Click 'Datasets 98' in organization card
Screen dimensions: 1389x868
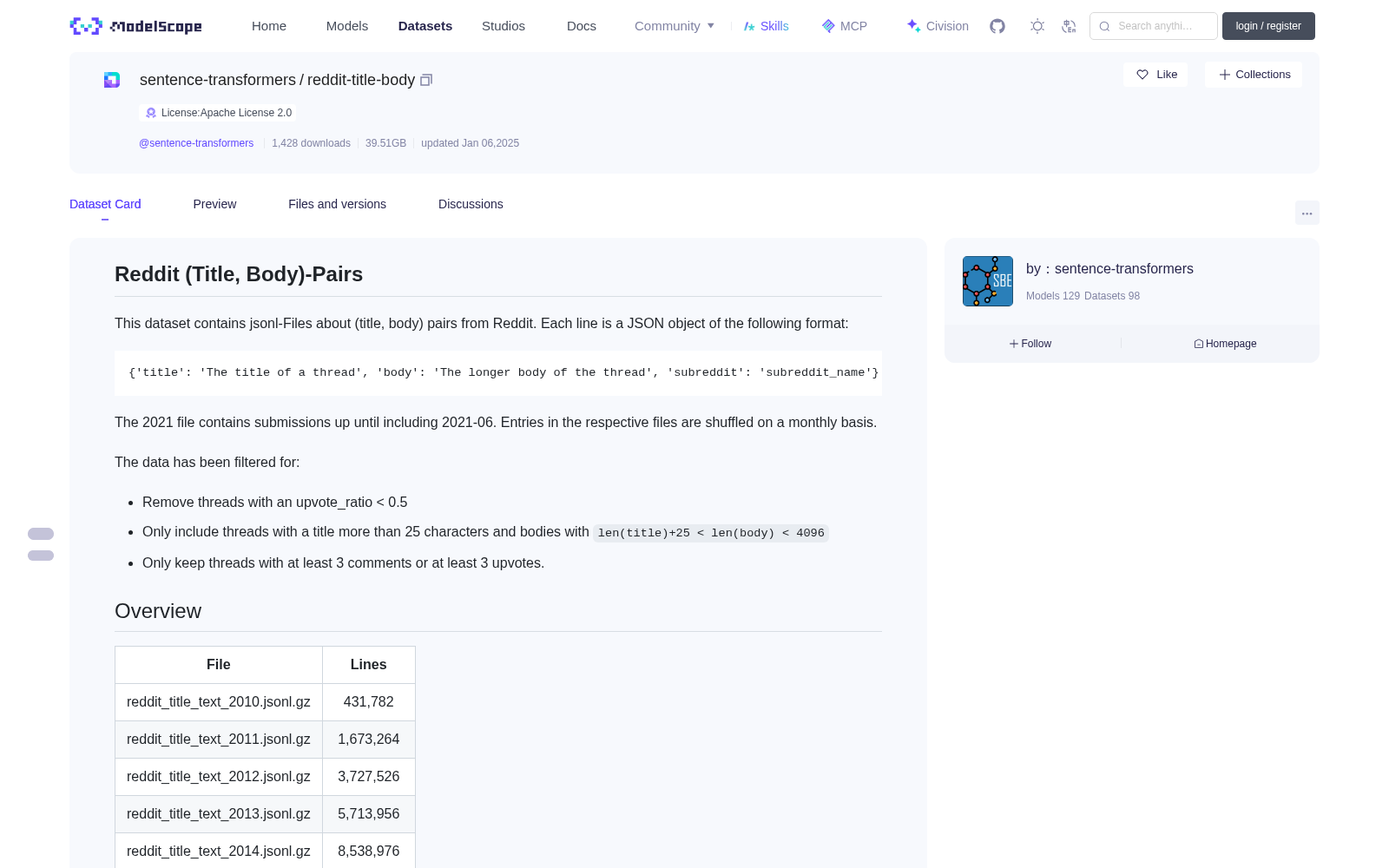[x=1112, y=296]
